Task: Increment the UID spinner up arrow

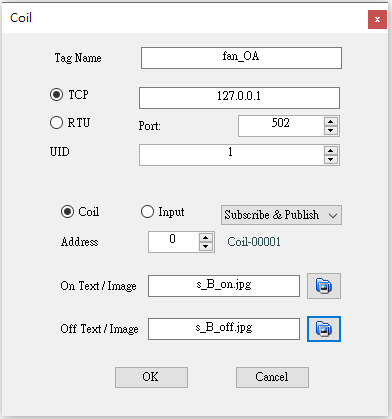Action: pos(331,151)
